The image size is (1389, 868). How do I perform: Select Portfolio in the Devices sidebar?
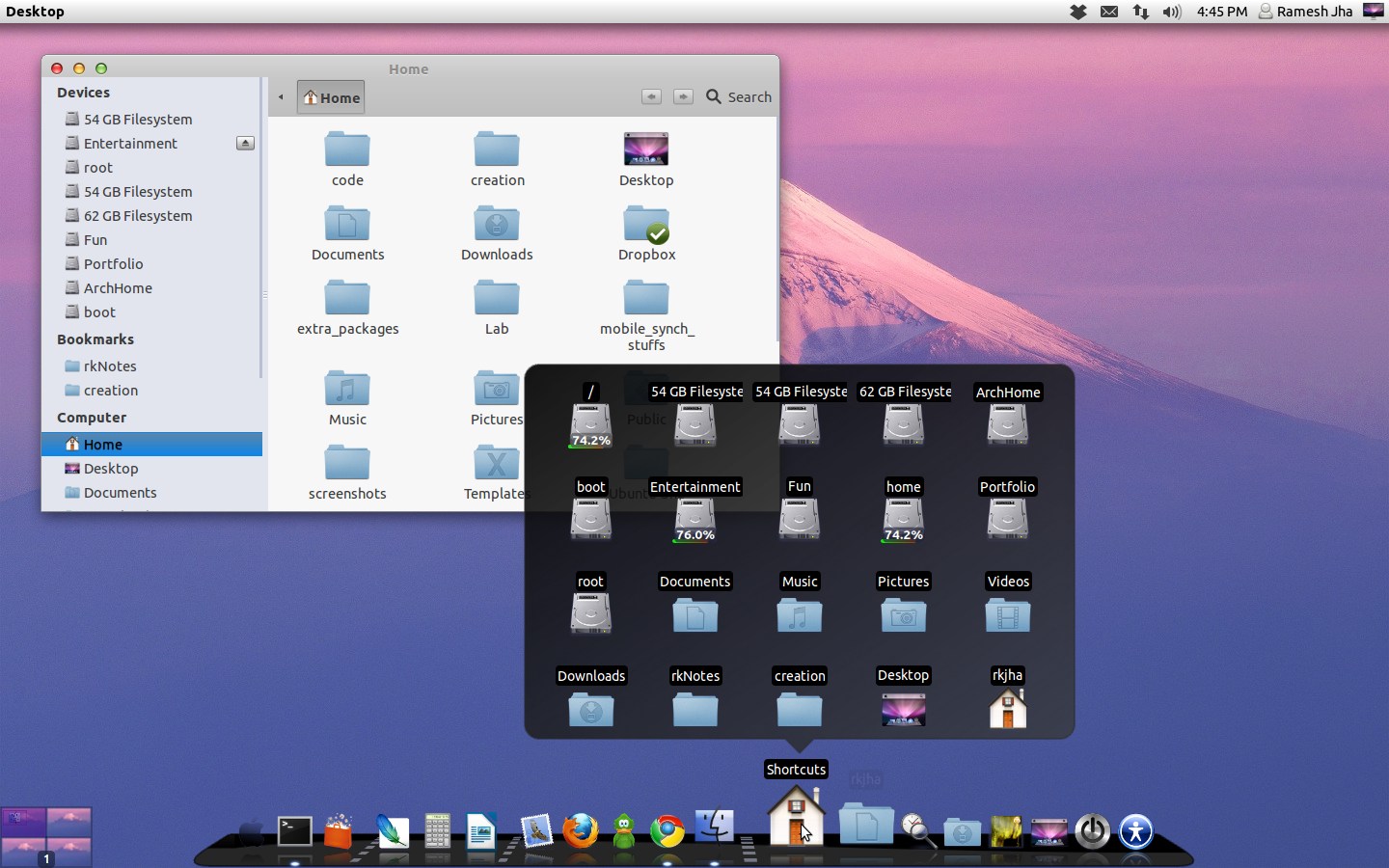coord(113,263)
